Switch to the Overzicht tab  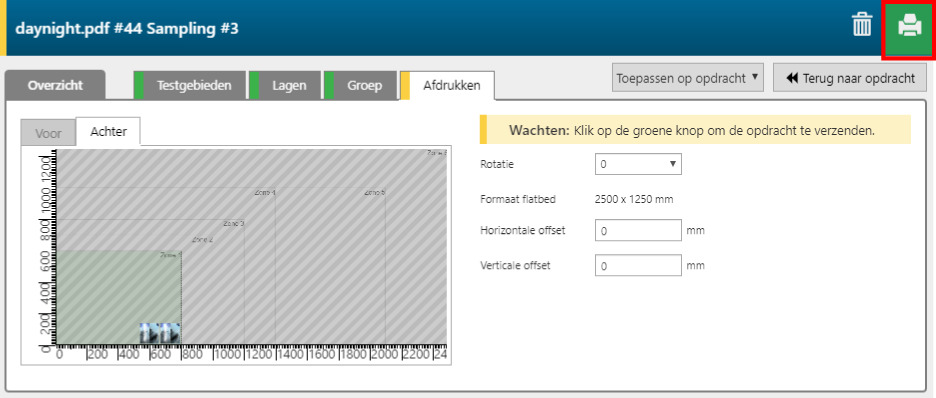pos(55,85)
